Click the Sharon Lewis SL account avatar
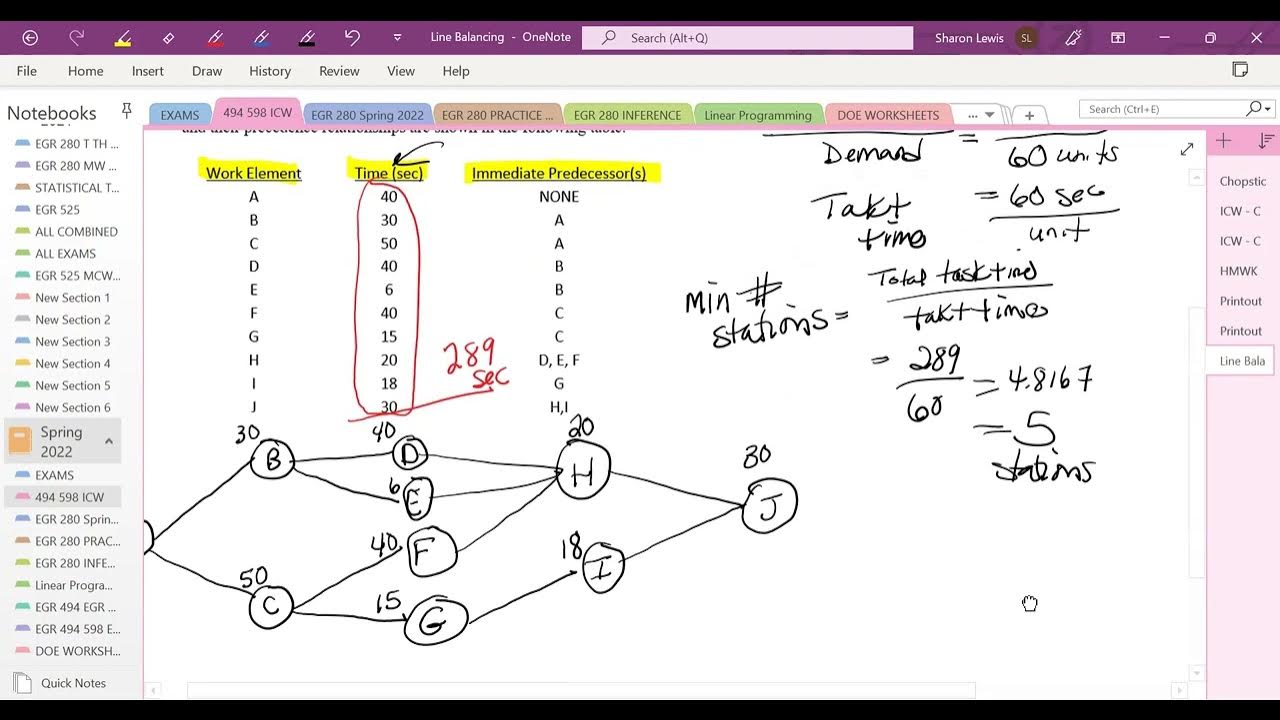Screen dimensions: 1280x720 click(x=1026, y=38)
